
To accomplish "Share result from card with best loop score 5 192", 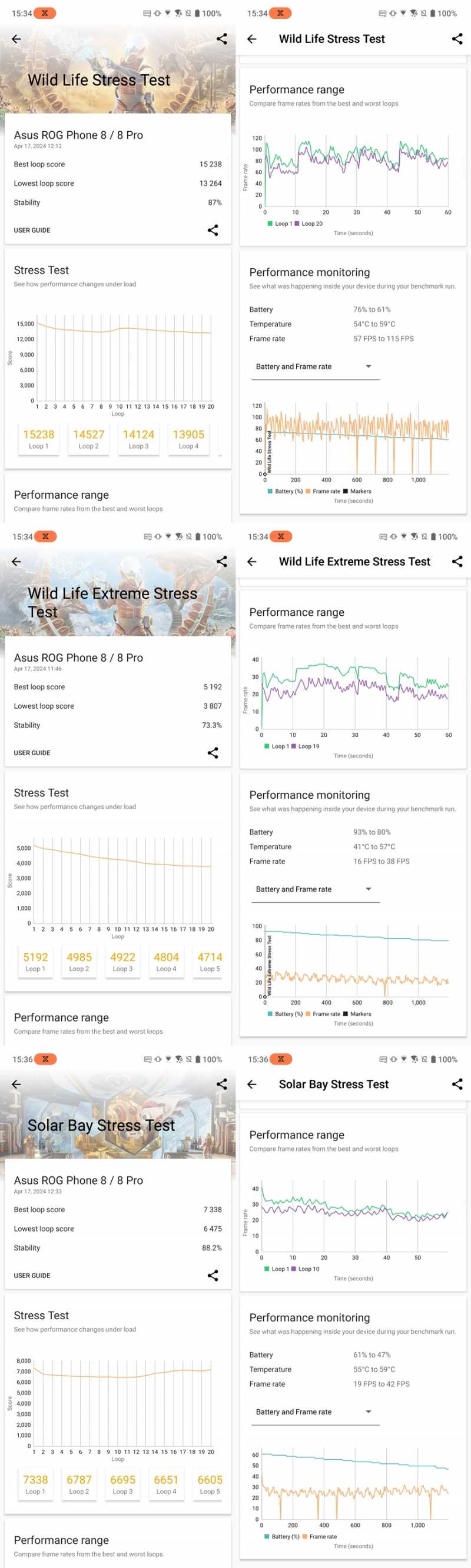I will [213, 753].
